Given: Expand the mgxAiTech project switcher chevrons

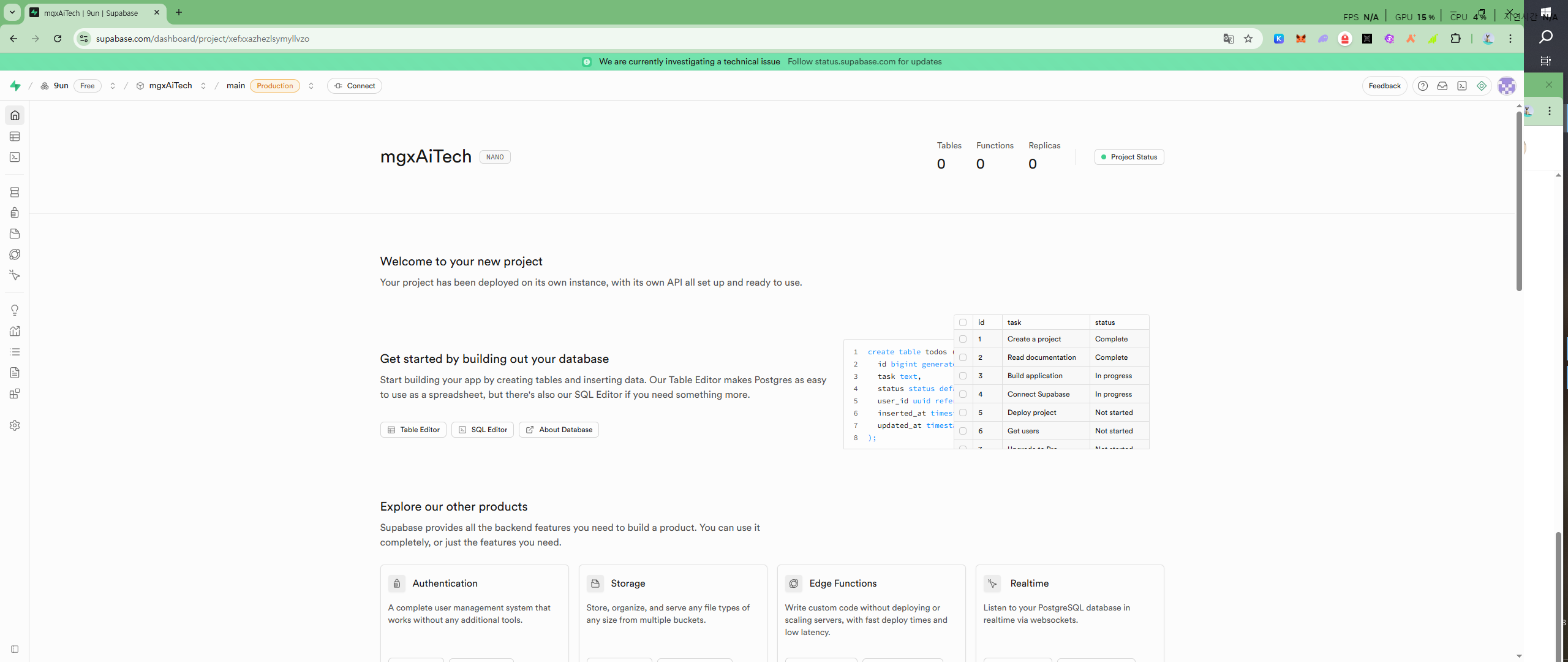Looking at the screenshot, I should tap(203, 86).
